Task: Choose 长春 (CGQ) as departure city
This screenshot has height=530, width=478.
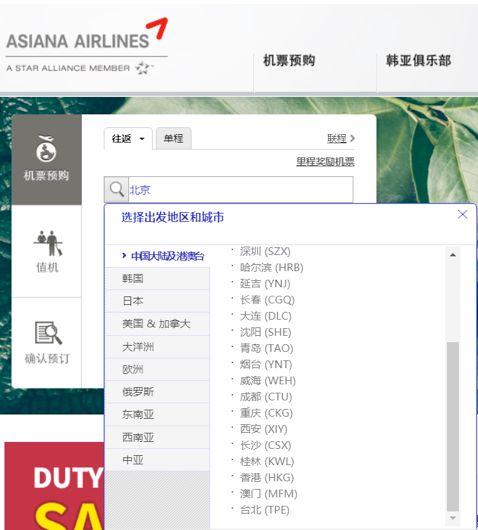Action: pyautogui.click(x=267, y=300)
